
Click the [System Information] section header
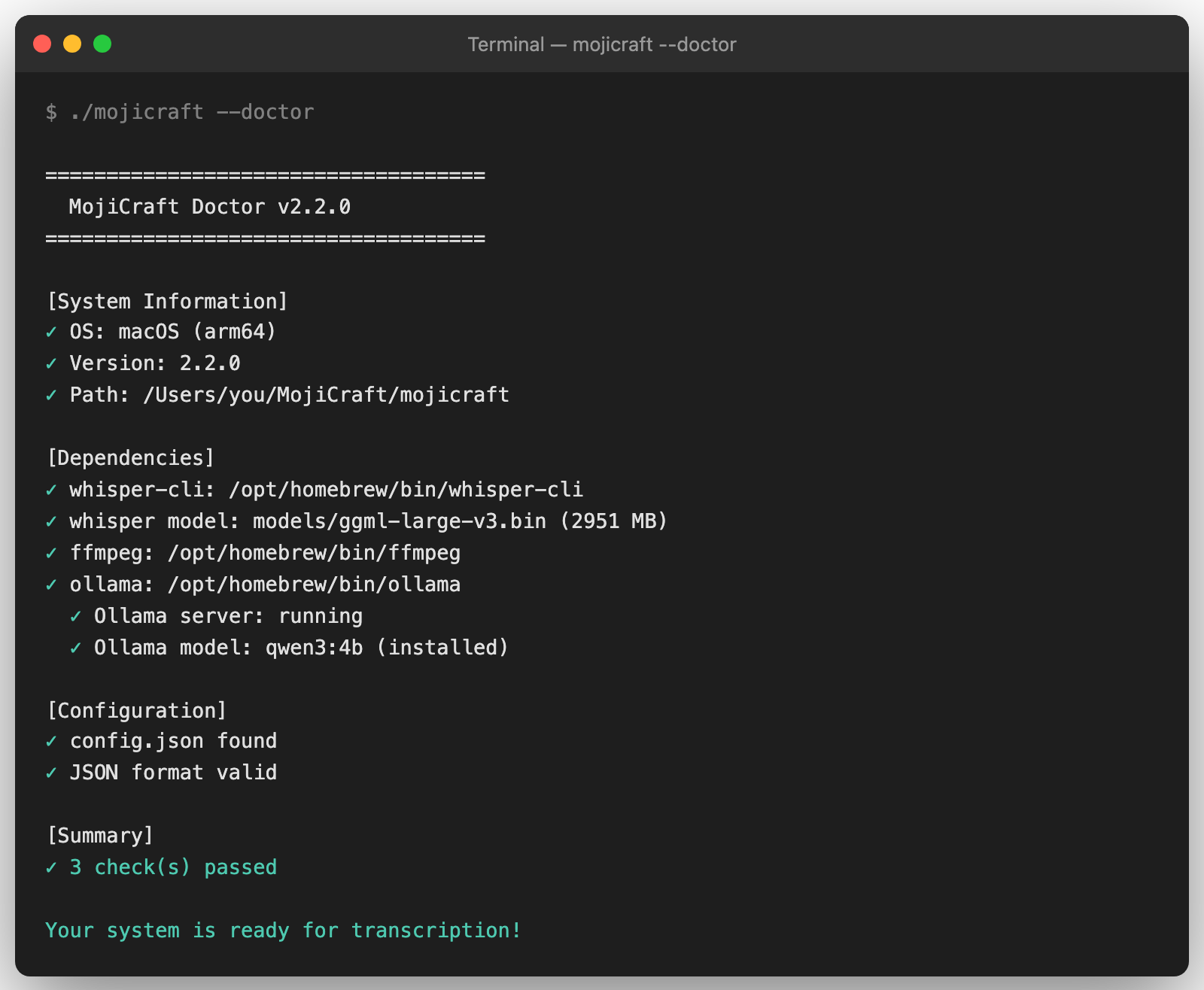[167, 302]
